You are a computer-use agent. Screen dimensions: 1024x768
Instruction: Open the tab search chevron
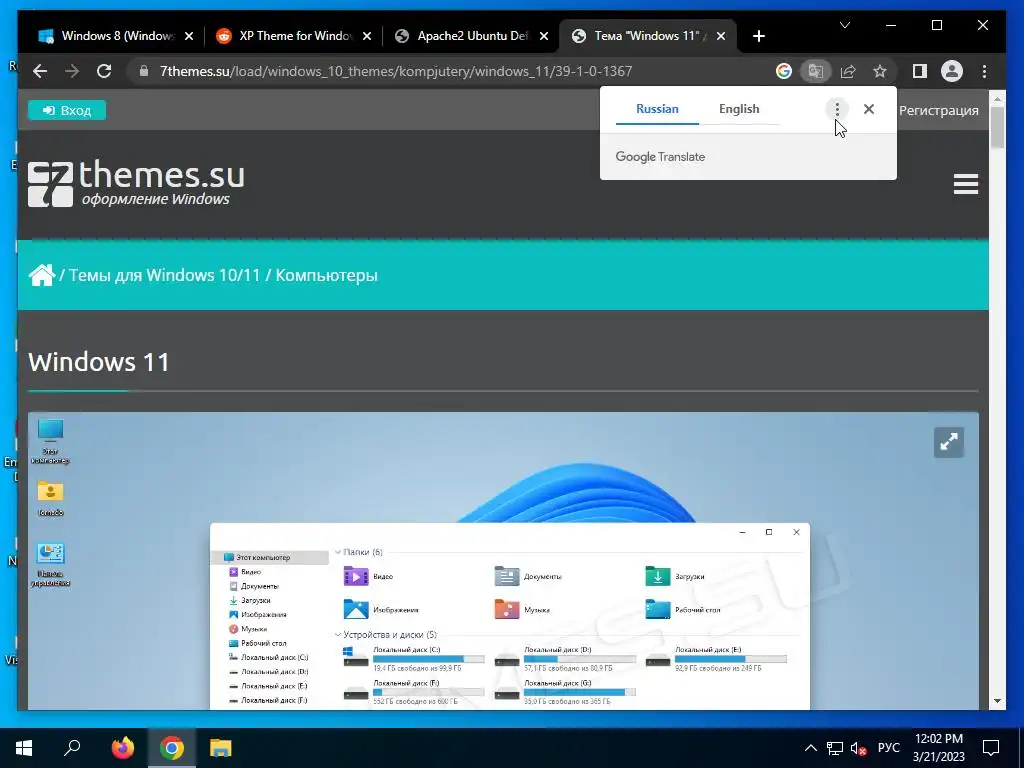pos(844,25)
